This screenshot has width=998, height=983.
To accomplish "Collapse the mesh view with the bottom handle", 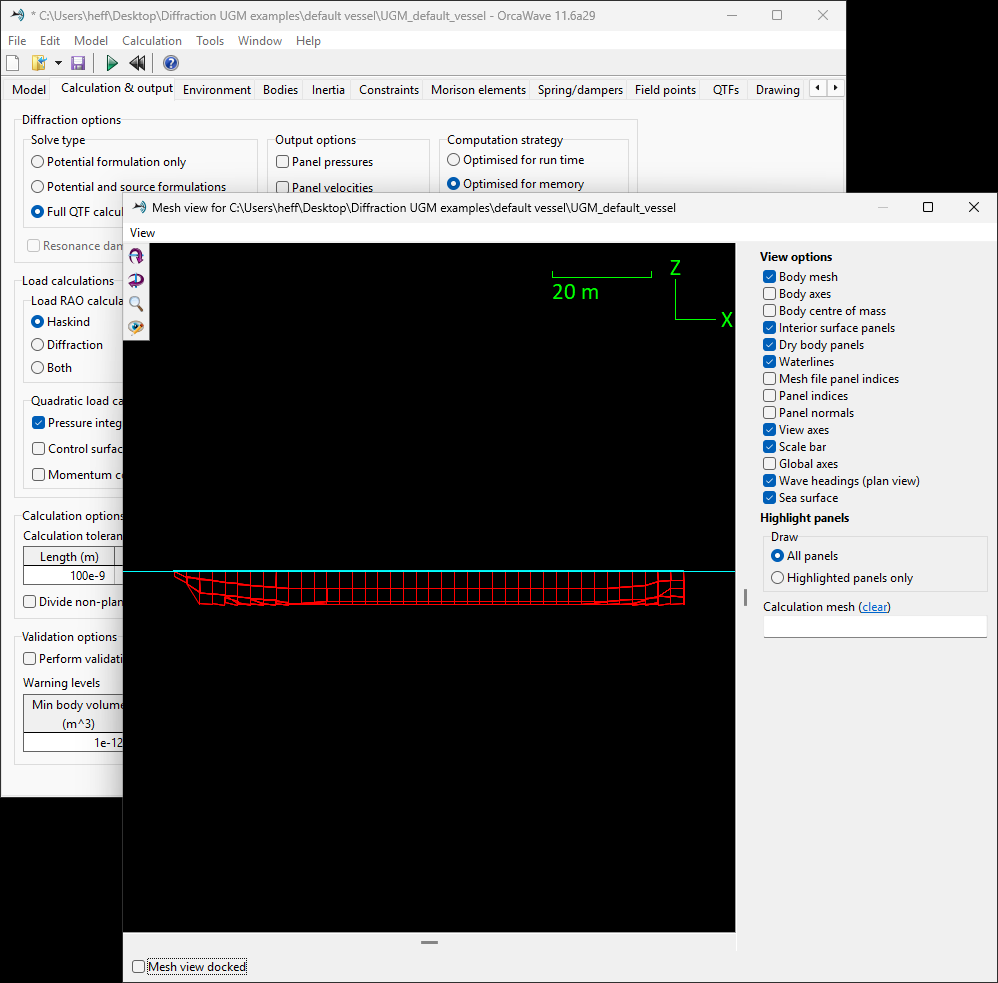I will coord(429,941).
